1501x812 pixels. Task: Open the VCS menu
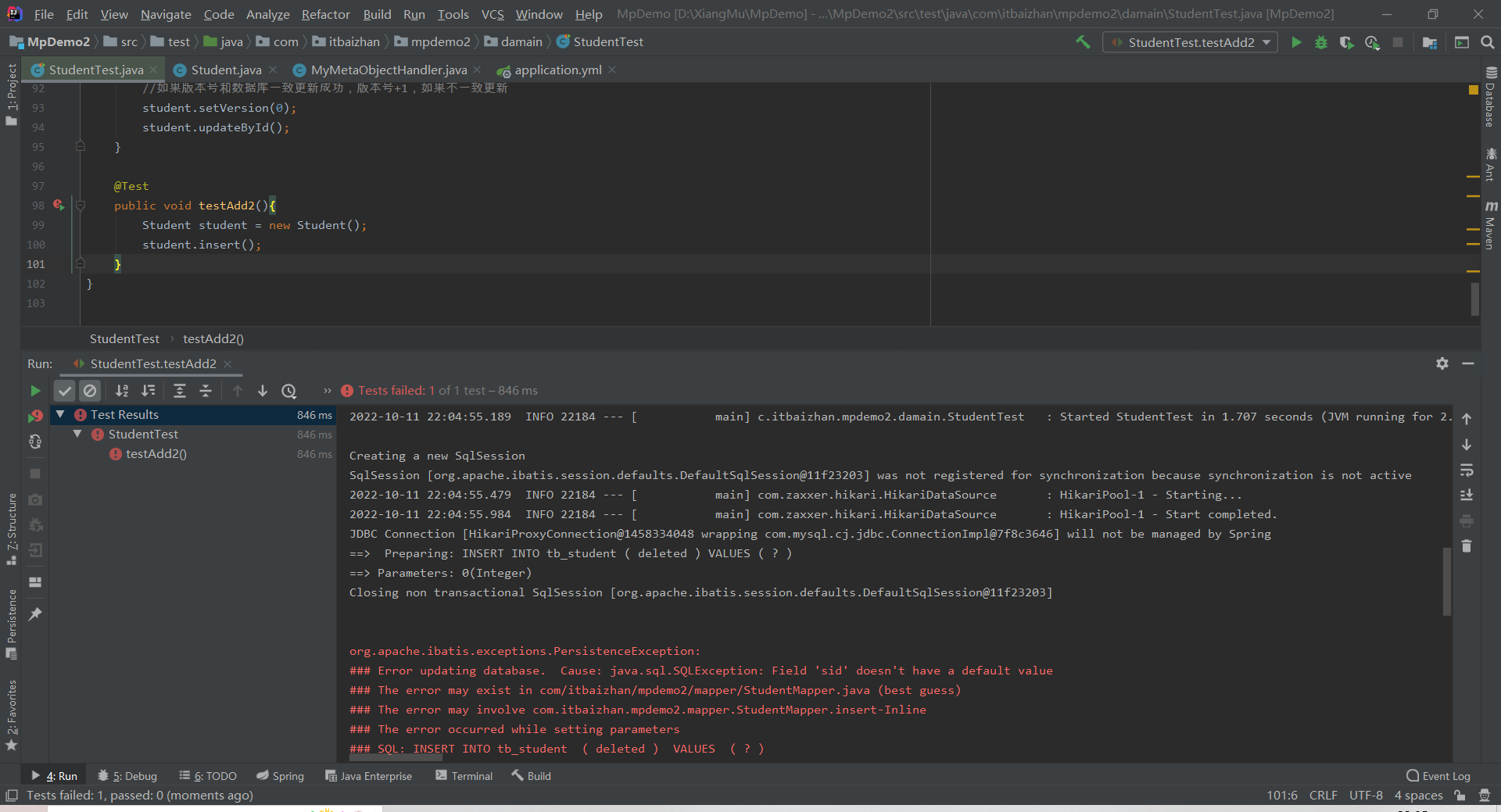(x=493, y=14)
